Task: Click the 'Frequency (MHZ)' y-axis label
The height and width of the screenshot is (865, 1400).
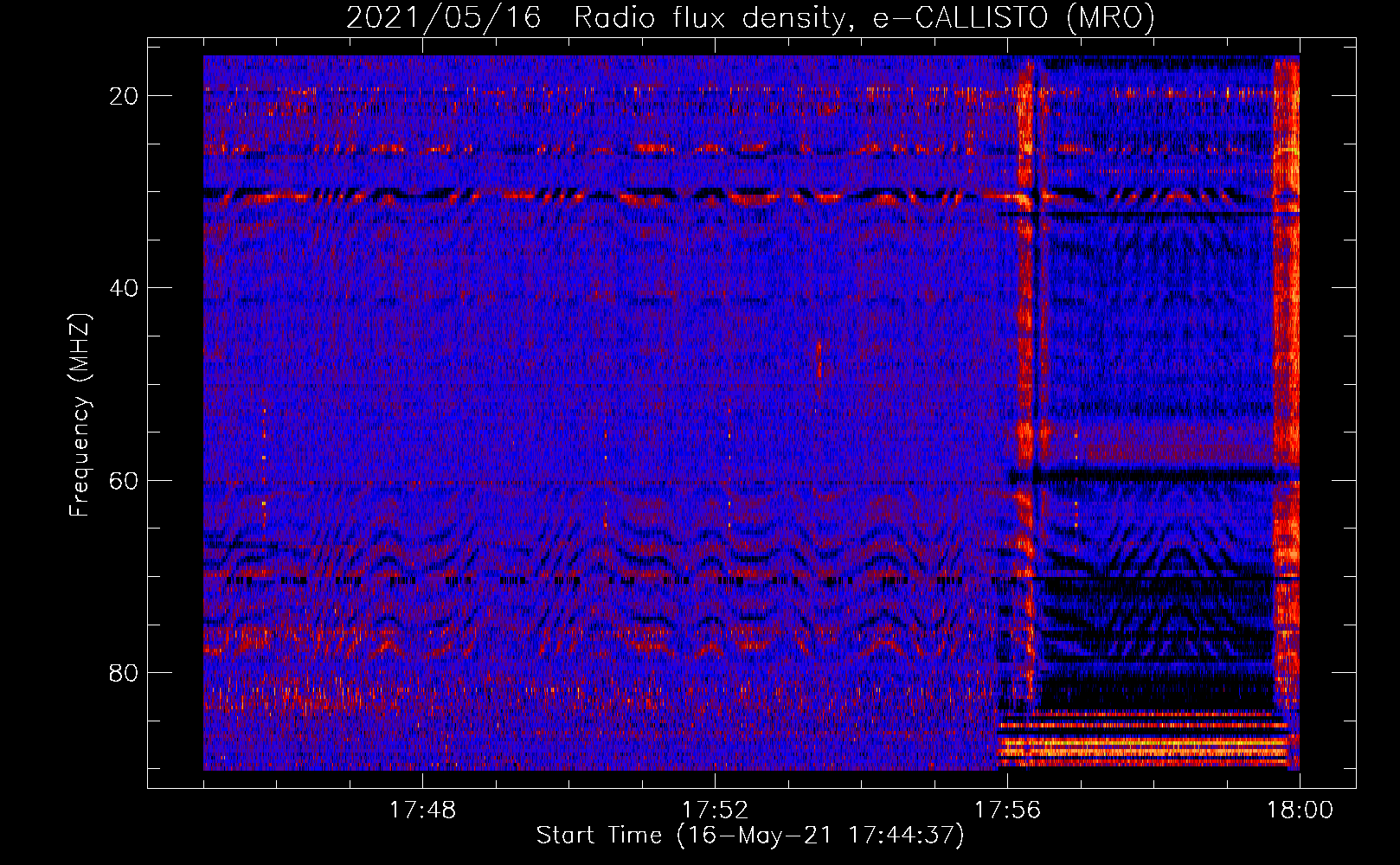Action: point(80,415)
